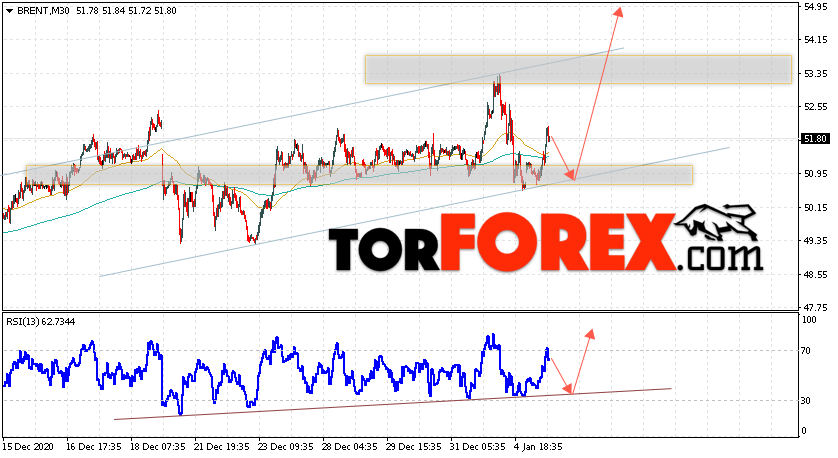Select the 54.95 price axis label
This screenshot has width=838, height=458.
coord(815,6)
